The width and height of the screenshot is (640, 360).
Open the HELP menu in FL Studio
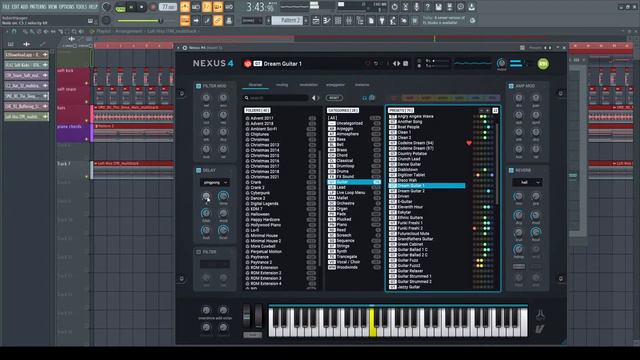tap(93, 7)
